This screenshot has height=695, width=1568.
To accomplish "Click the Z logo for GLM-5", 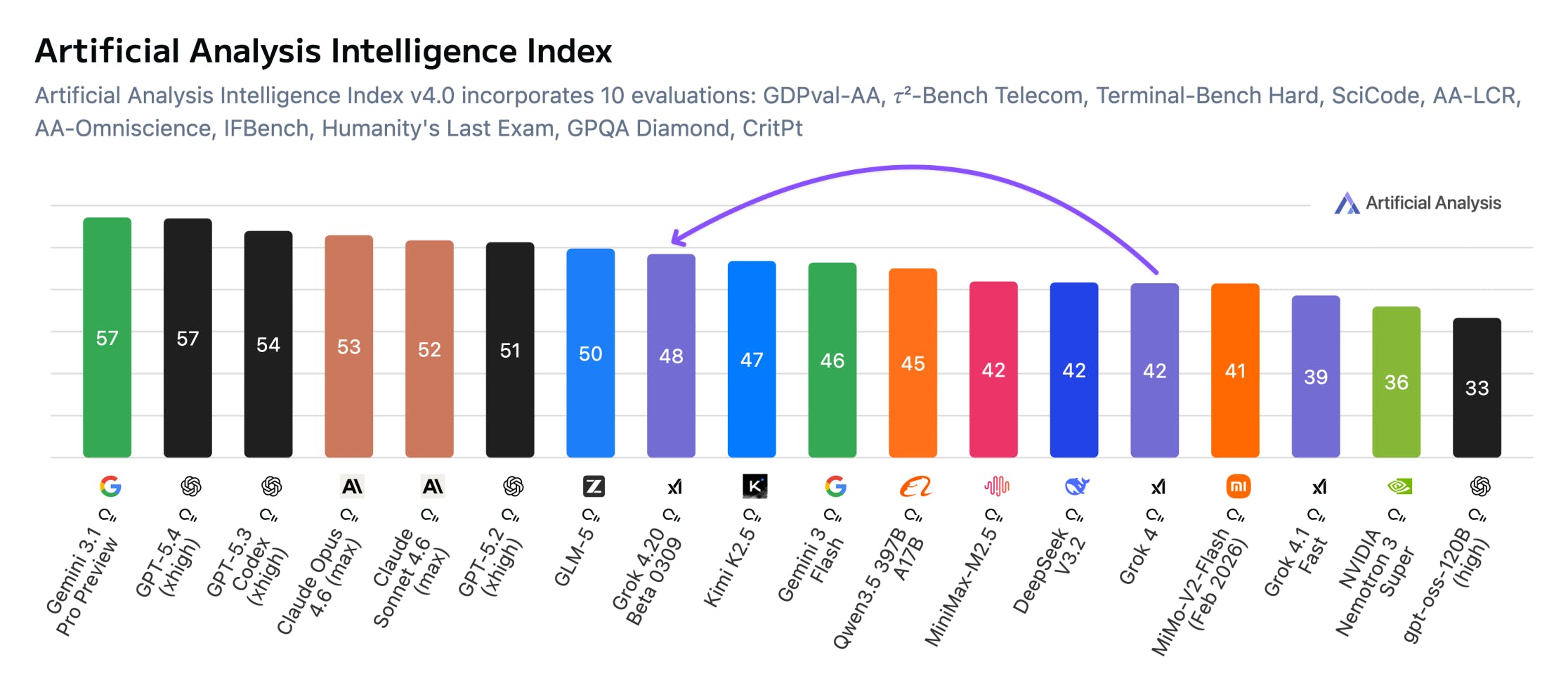I will coord(594,486).
